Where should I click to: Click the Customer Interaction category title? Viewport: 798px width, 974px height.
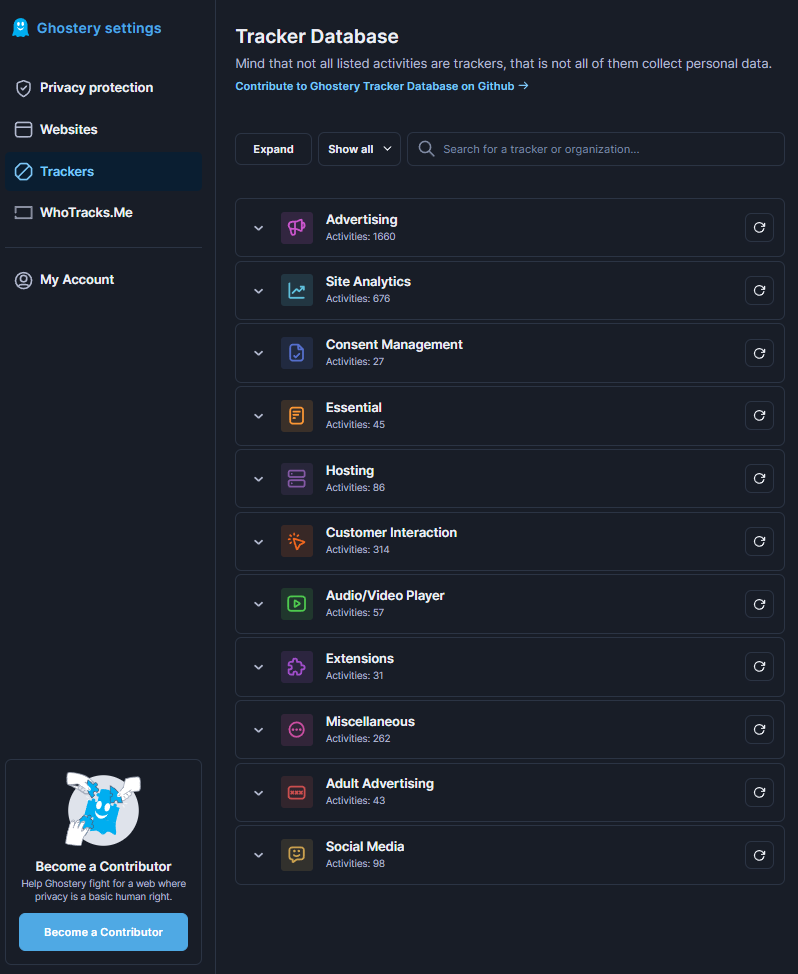(x=391, y=532)
